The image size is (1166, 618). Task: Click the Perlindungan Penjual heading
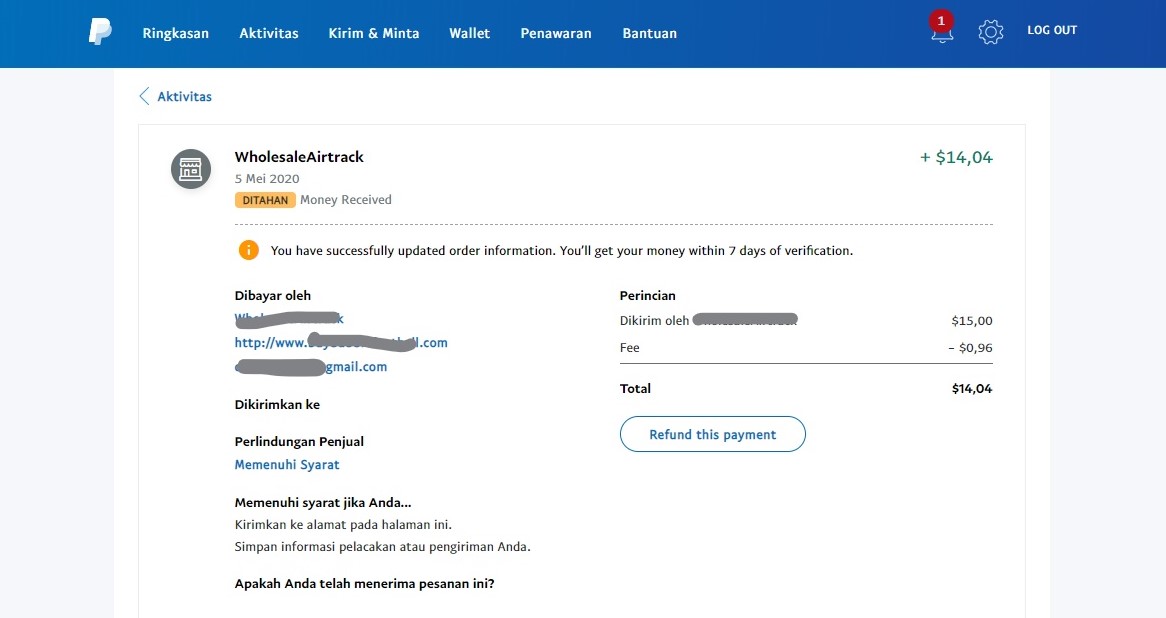click(x=299, y=441)
